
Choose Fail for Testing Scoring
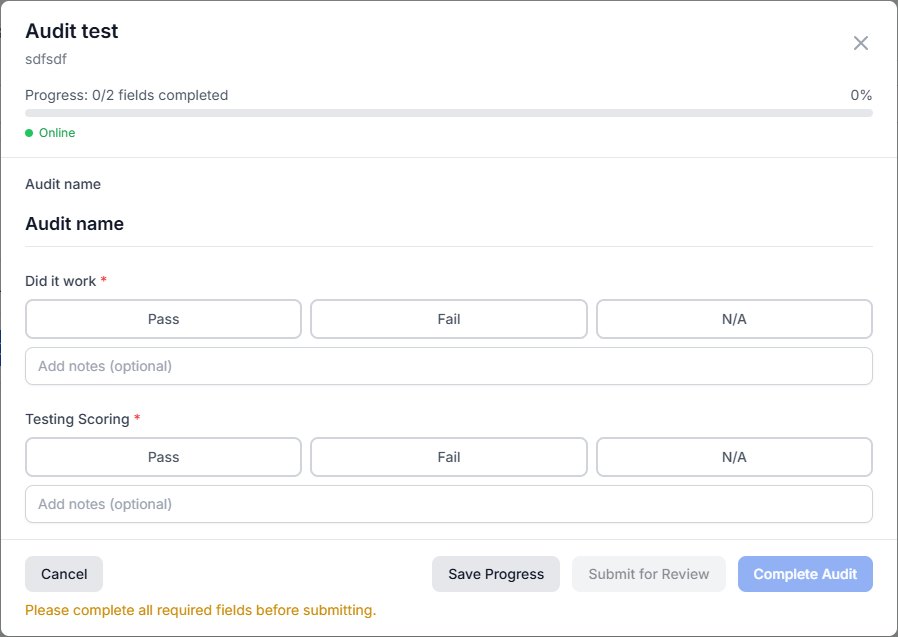point(448,457)
